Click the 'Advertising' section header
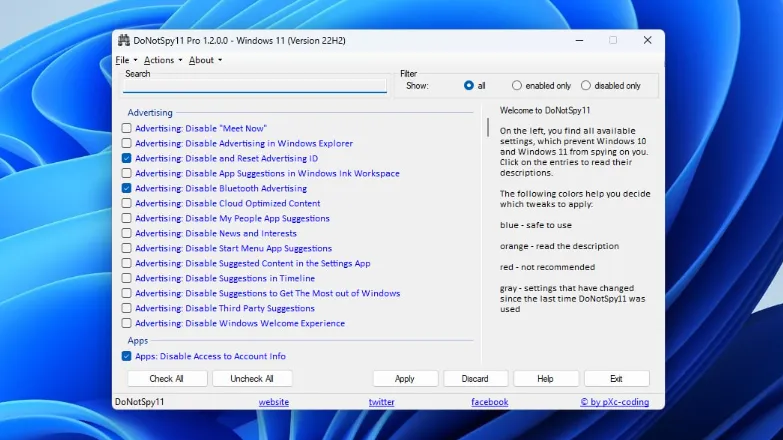 [150, 113]
